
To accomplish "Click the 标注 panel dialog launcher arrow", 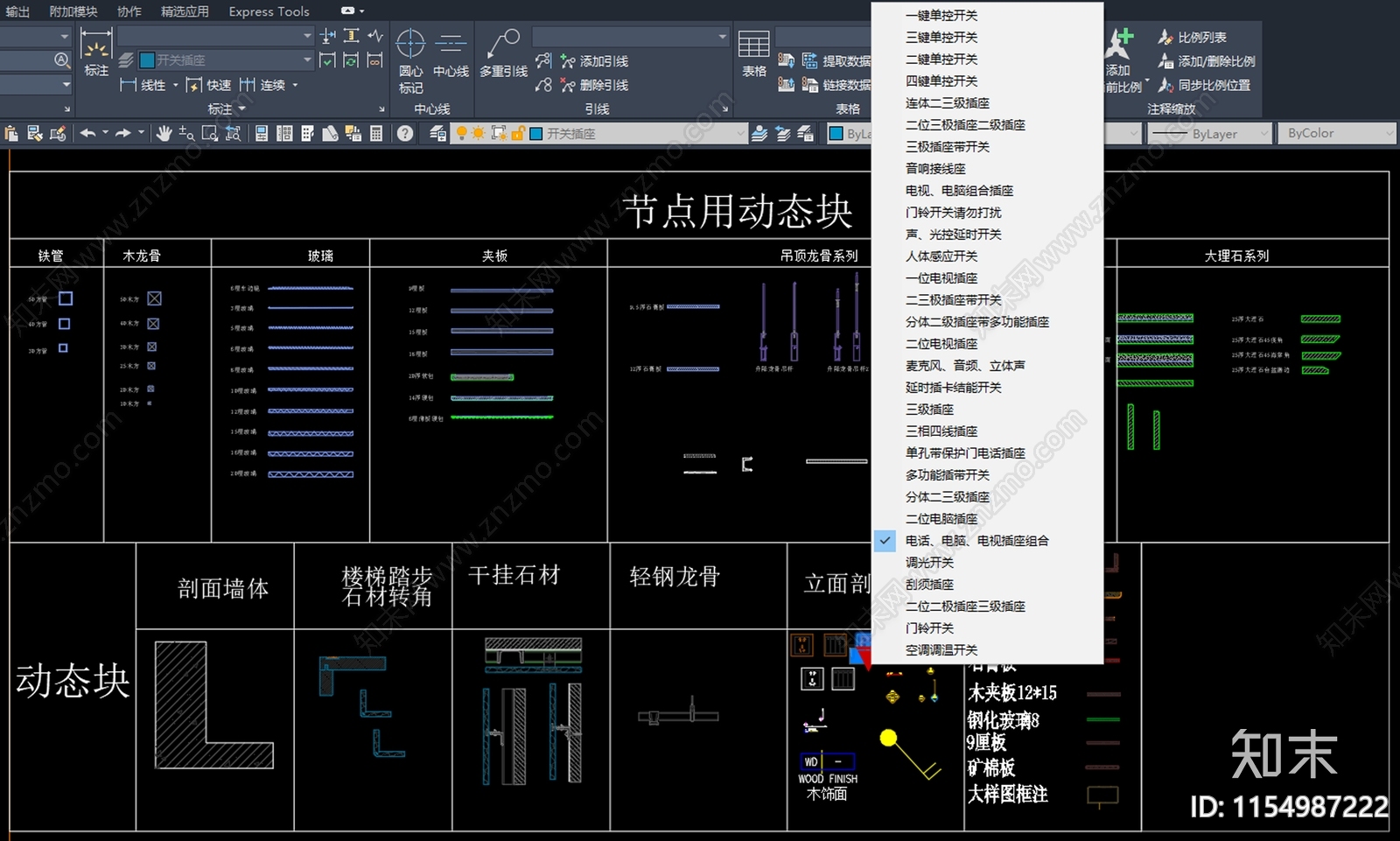I will (381, 109).
